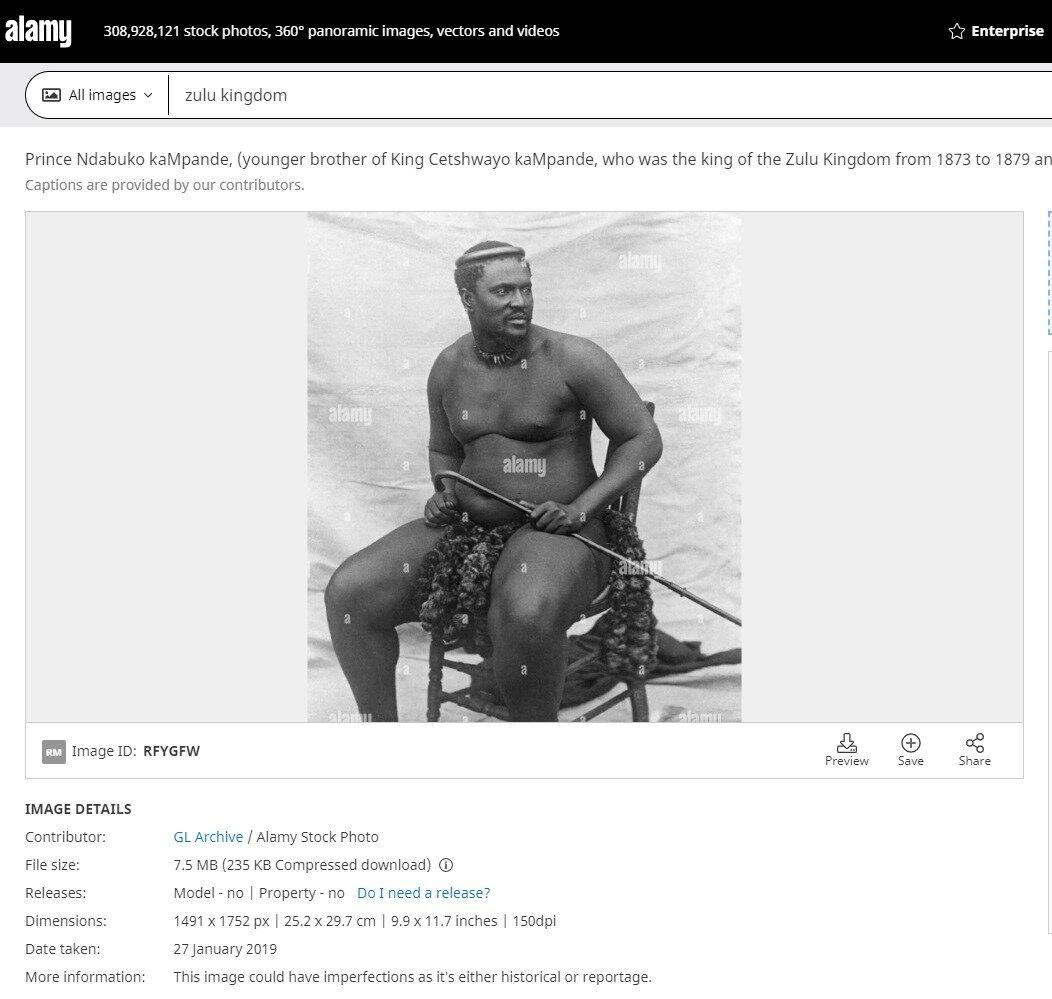Open the Enterprise menu item

(x=996, y=31)
